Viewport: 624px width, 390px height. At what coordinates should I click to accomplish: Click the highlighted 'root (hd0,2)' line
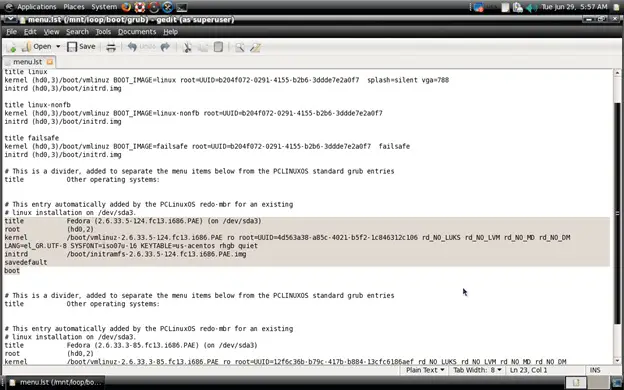click(x=49, y=229)
